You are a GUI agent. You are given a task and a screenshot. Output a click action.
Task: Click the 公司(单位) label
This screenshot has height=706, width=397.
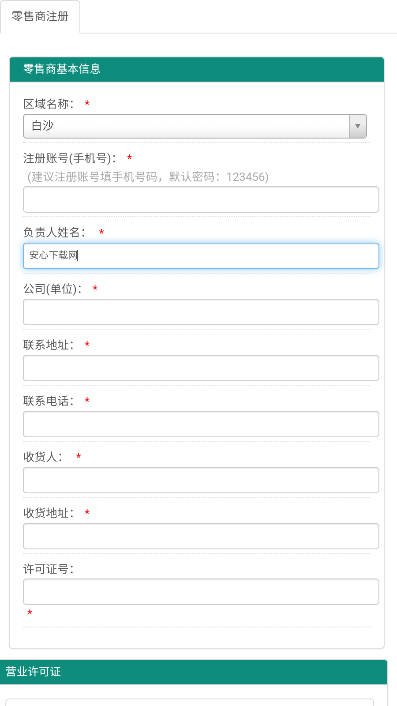coord(53,289)
